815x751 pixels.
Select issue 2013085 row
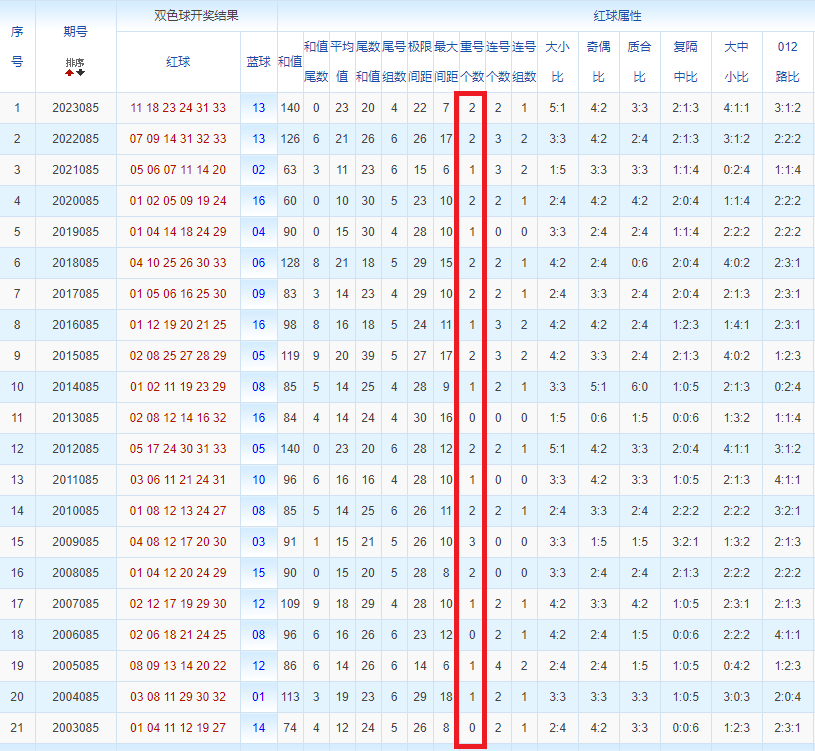(408, 418)
